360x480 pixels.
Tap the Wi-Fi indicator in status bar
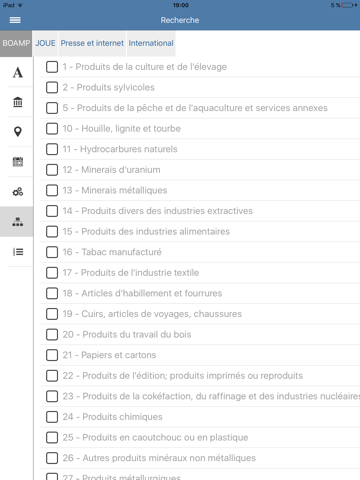point(20,5)
